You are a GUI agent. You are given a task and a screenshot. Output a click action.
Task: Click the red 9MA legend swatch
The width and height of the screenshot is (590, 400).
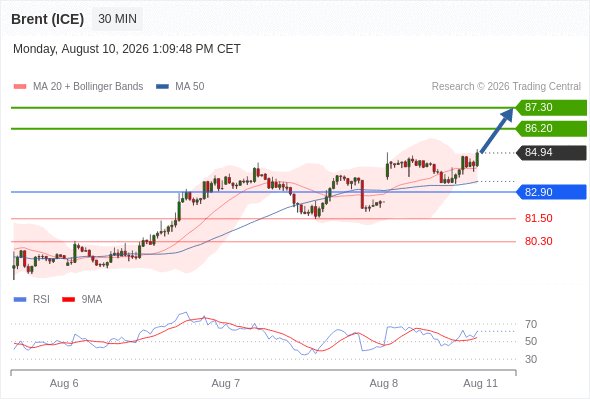coord(68,300)
